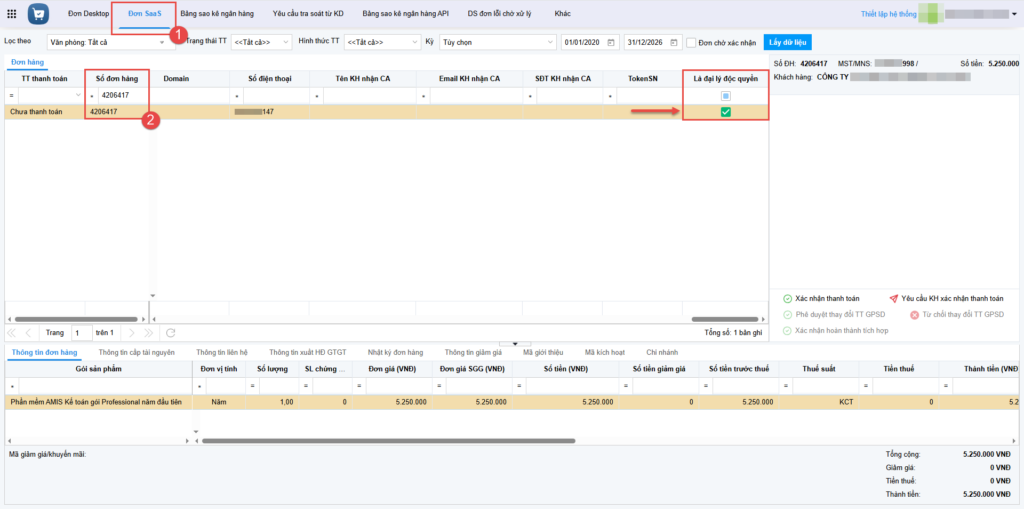The image size is (1024, 509).
Task: Toggle Là đại lý độc quyền filter checkbox
Action: tap(726, 96)
